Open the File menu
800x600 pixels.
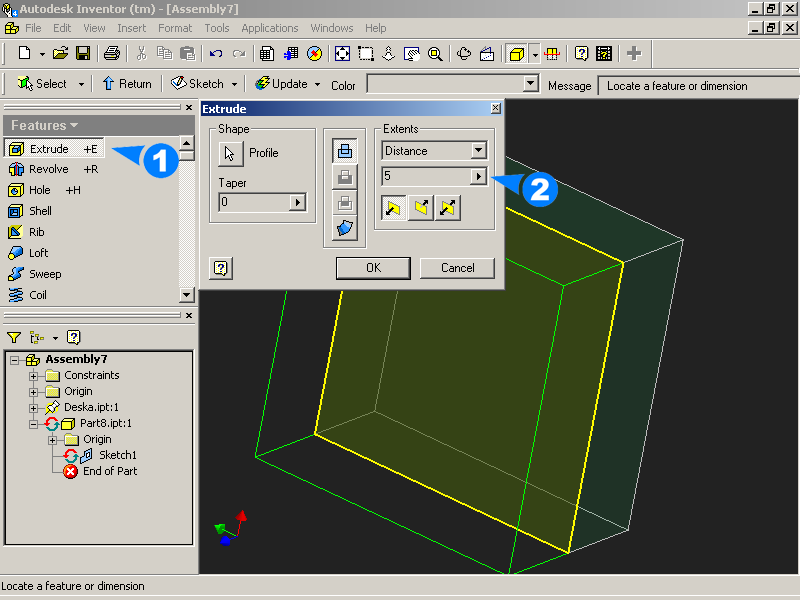[33, 28]
